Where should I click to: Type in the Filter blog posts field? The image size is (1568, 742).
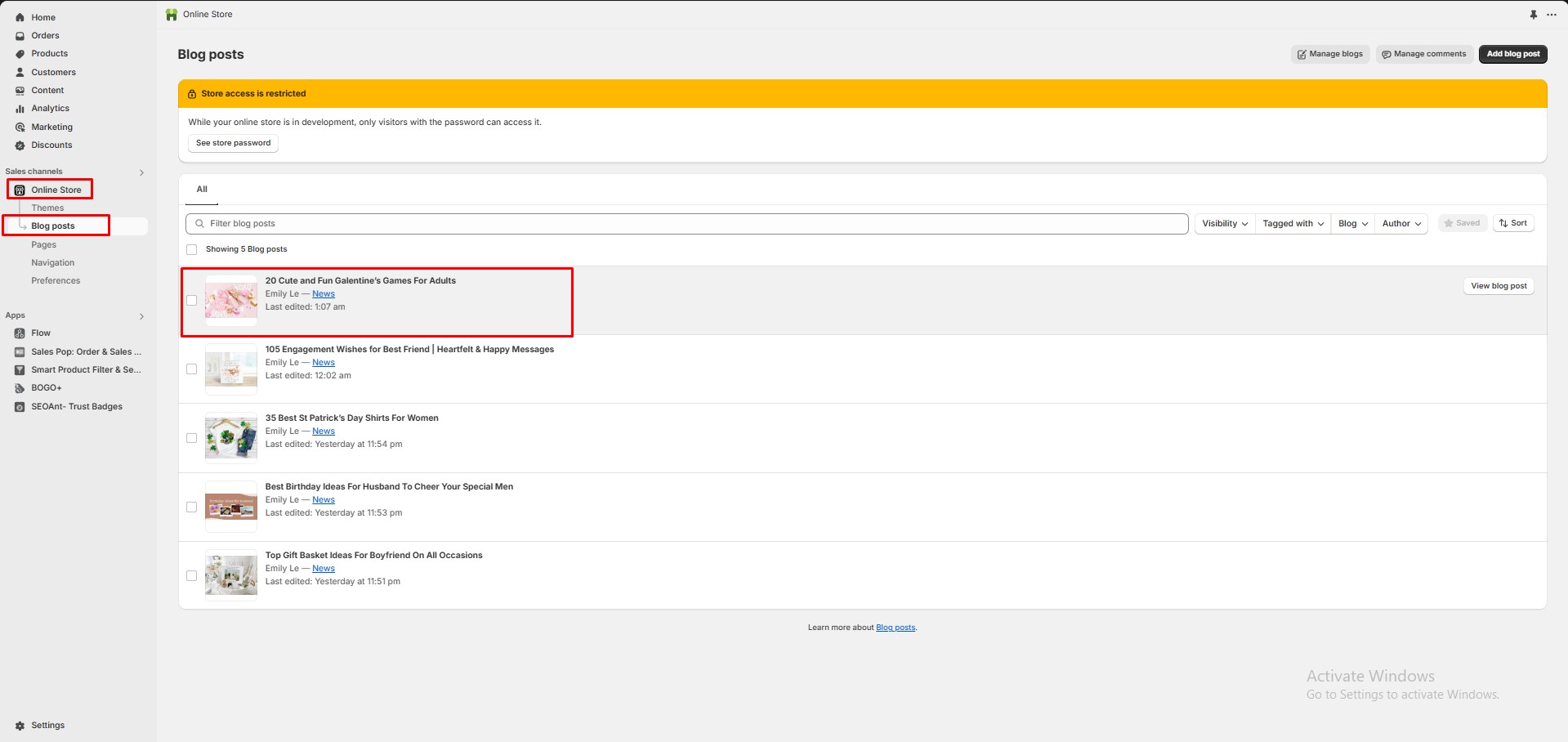686,224
